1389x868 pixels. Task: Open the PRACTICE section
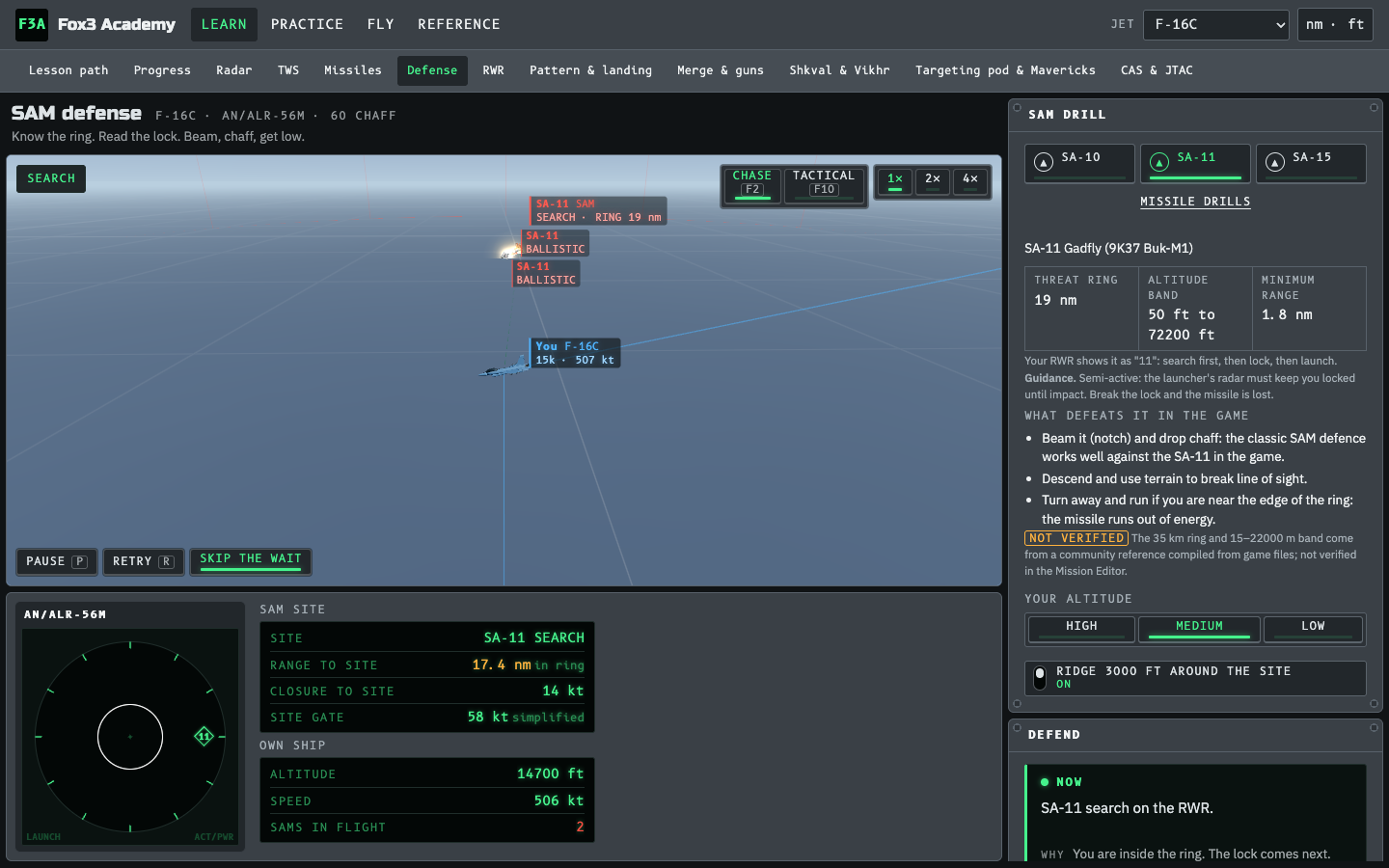(307, 24)
